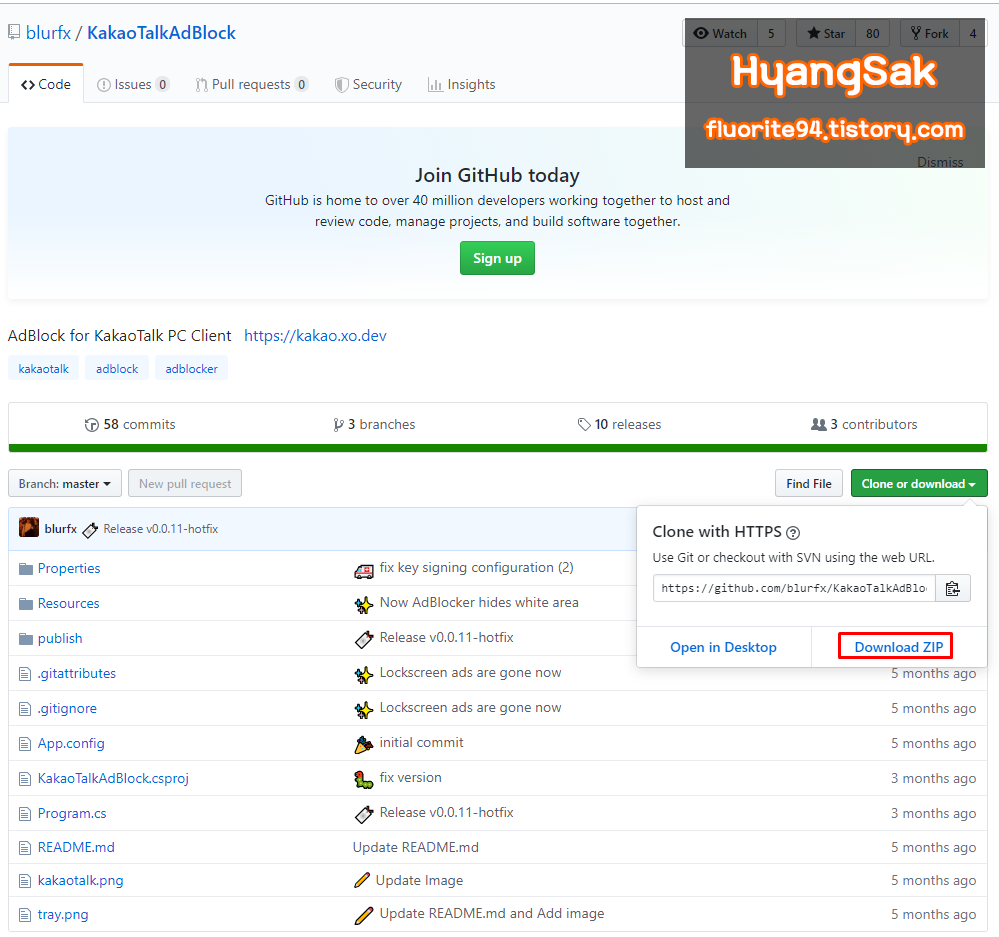Select the adblock topic tag
The image size is (999, 937).
click(117, 369)
